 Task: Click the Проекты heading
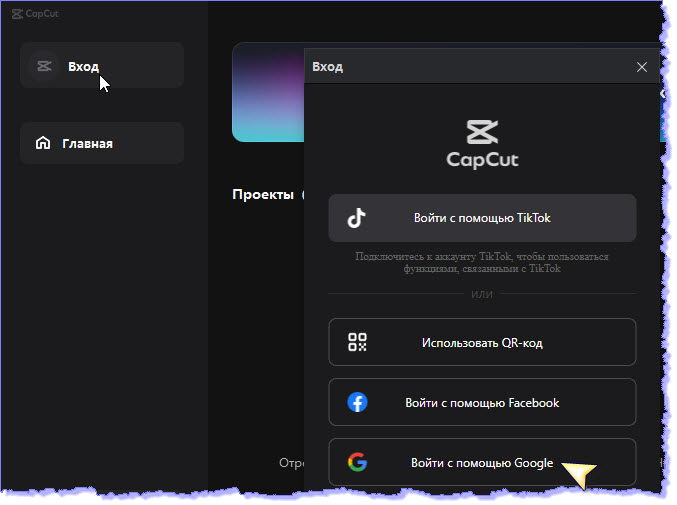[x=263, y=194]
